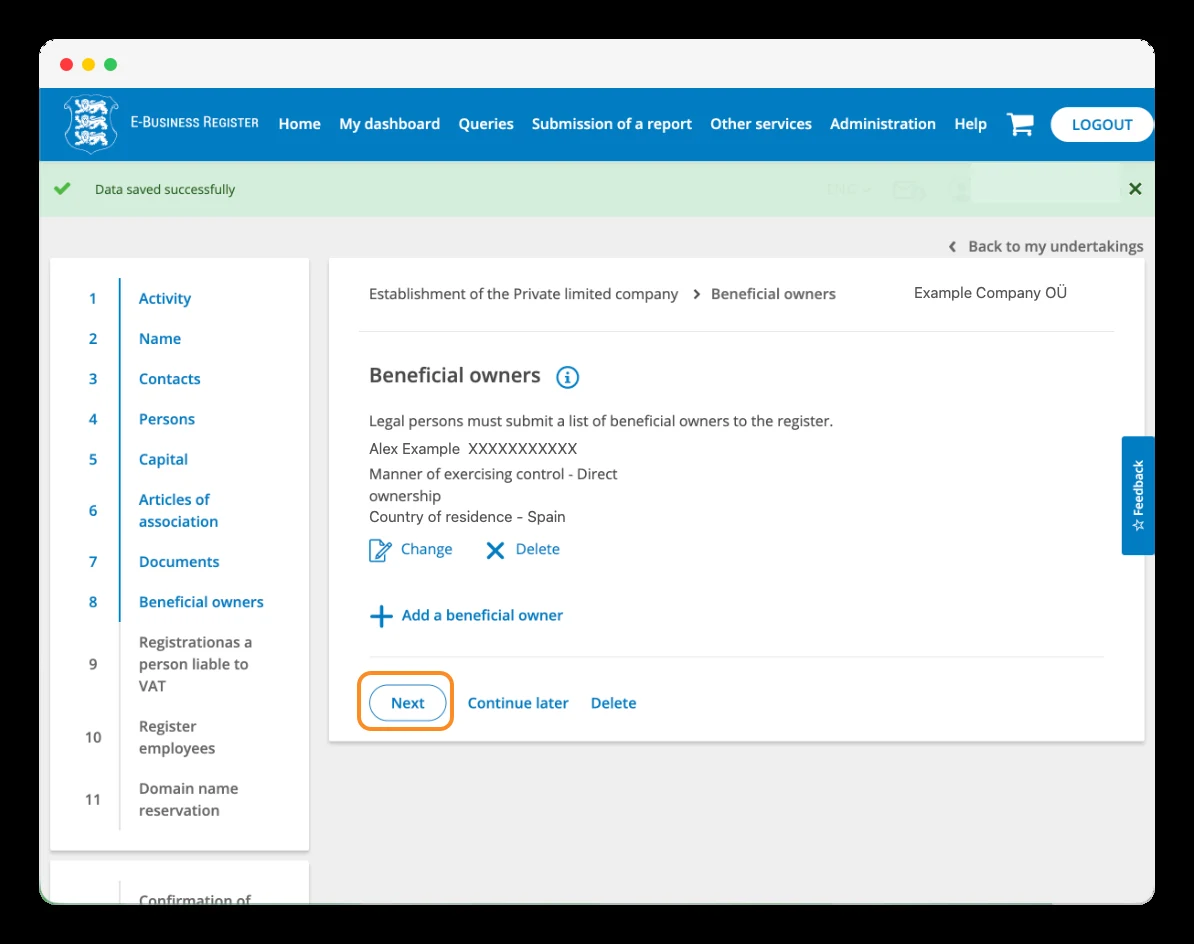
Task: Click the Alex Example owner name
Action: (x=414, y=449)
